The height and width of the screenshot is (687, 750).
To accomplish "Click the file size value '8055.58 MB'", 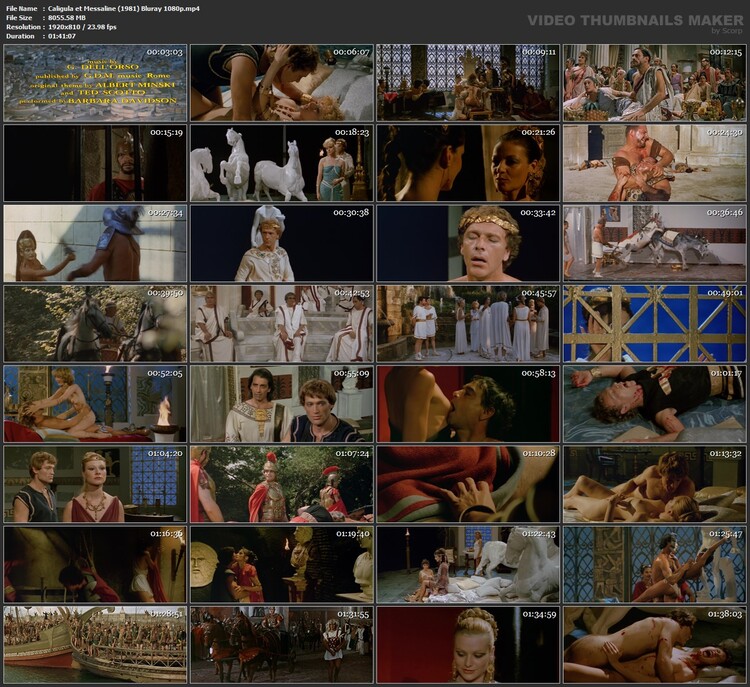I will [67, 18].
